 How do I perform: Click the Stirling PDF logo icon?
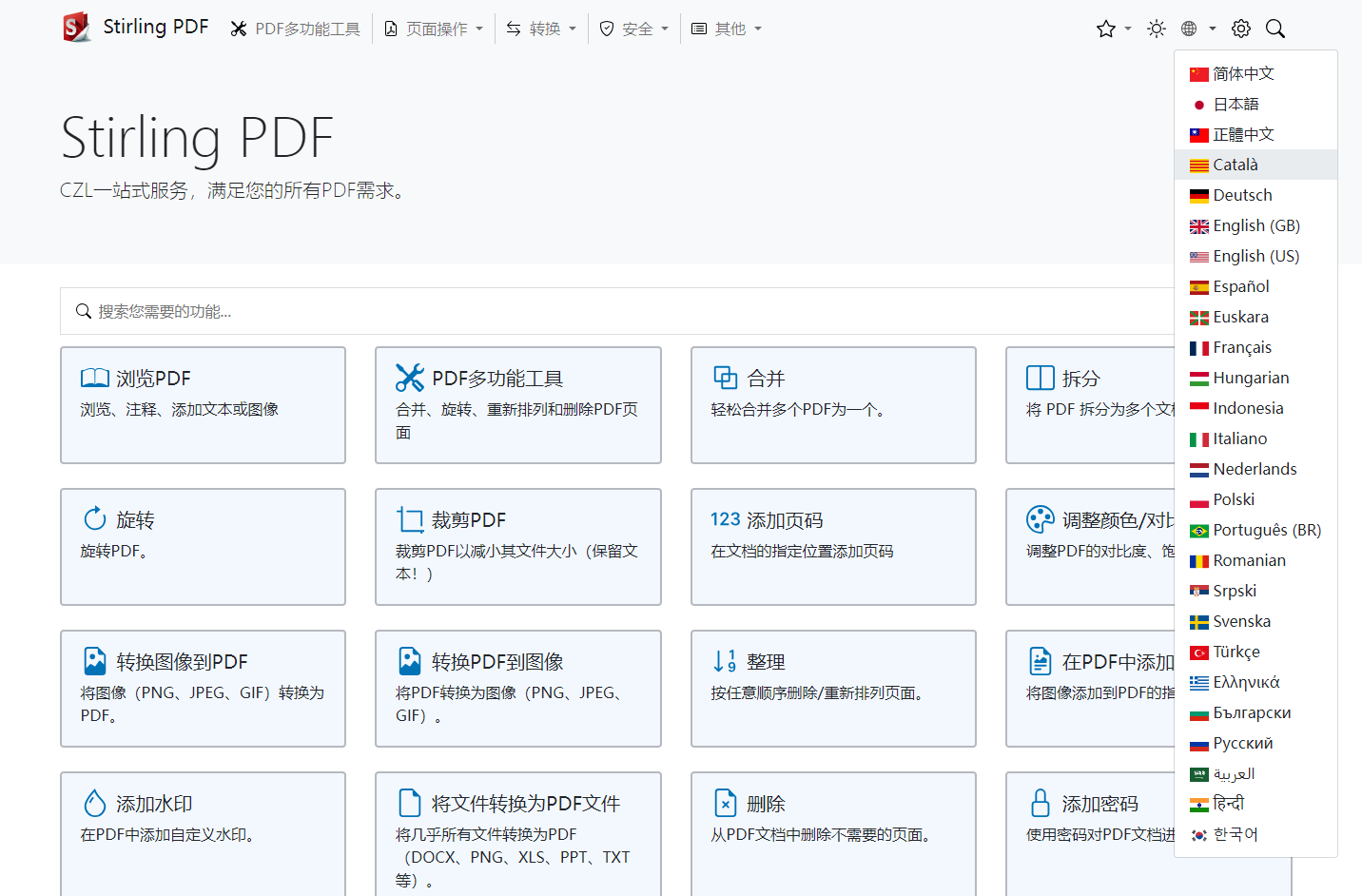coord(76,28)
